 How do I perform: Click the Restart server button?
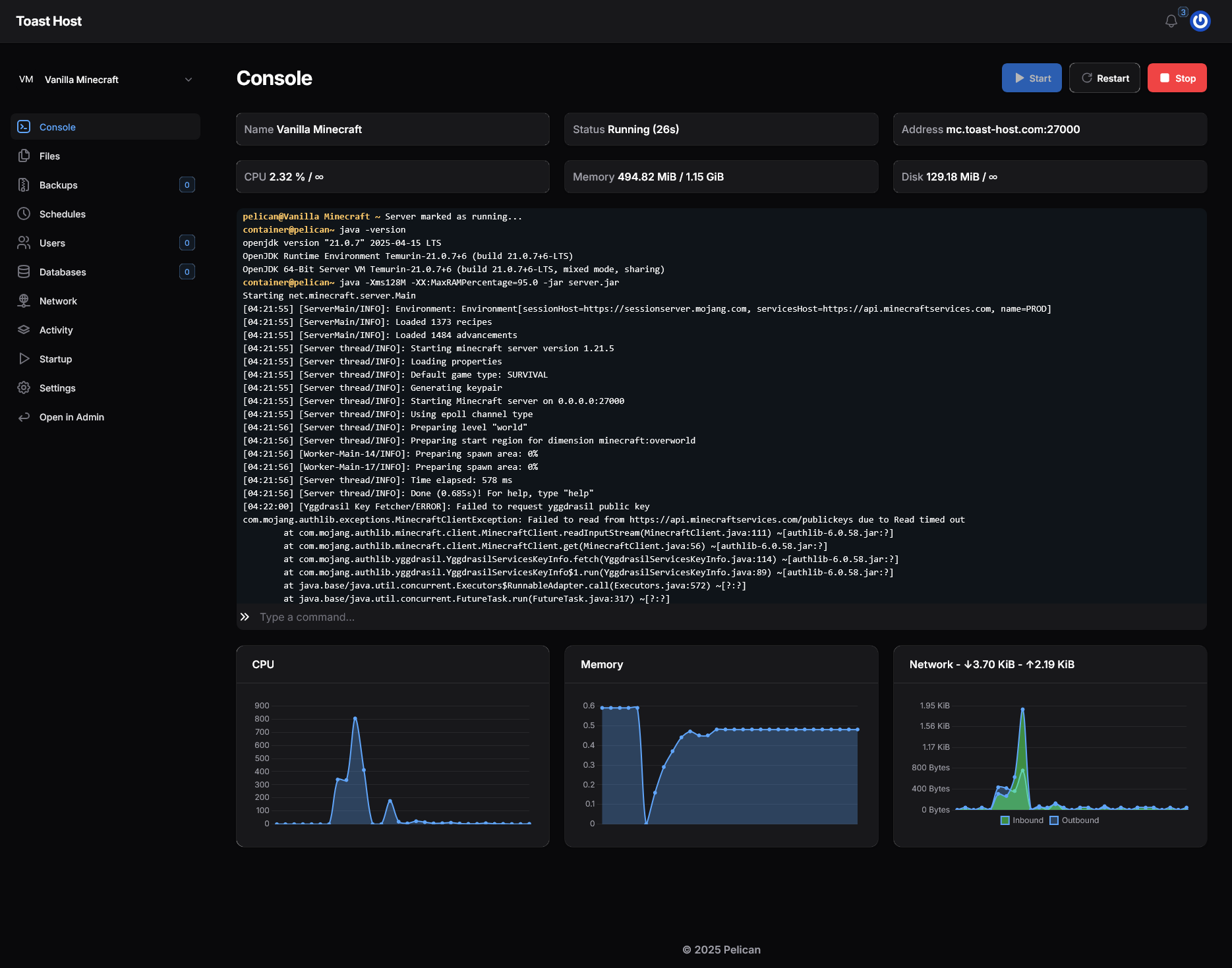point(1105,78)
